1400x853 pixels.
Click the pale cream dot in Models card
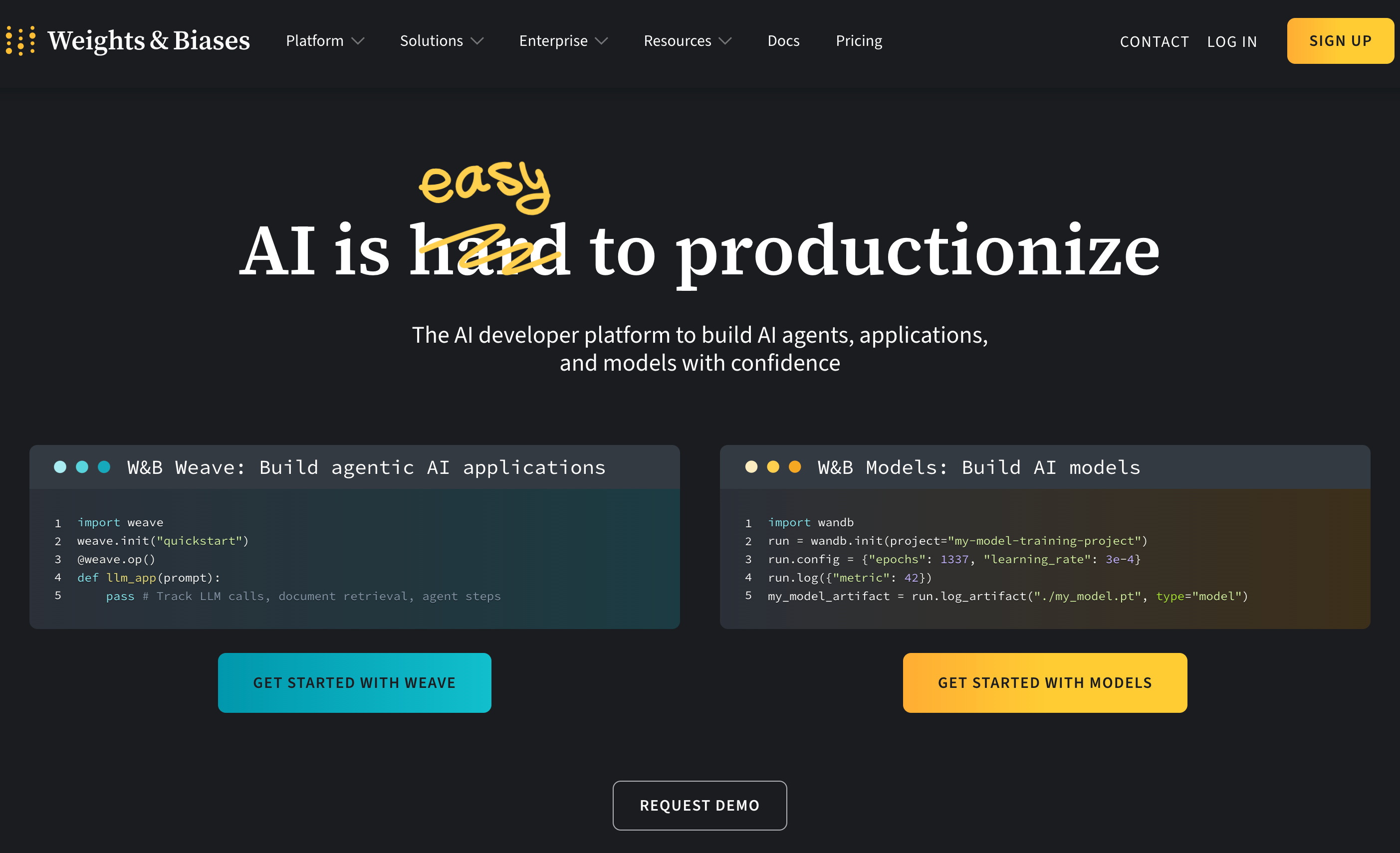(751, 467)
